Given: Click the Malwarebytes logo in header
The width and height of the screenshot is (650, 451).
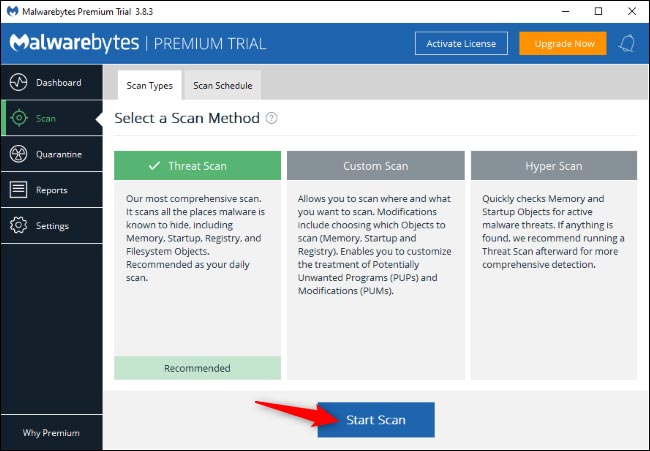Looking at the screenshot, I should (x=74, y=43).
